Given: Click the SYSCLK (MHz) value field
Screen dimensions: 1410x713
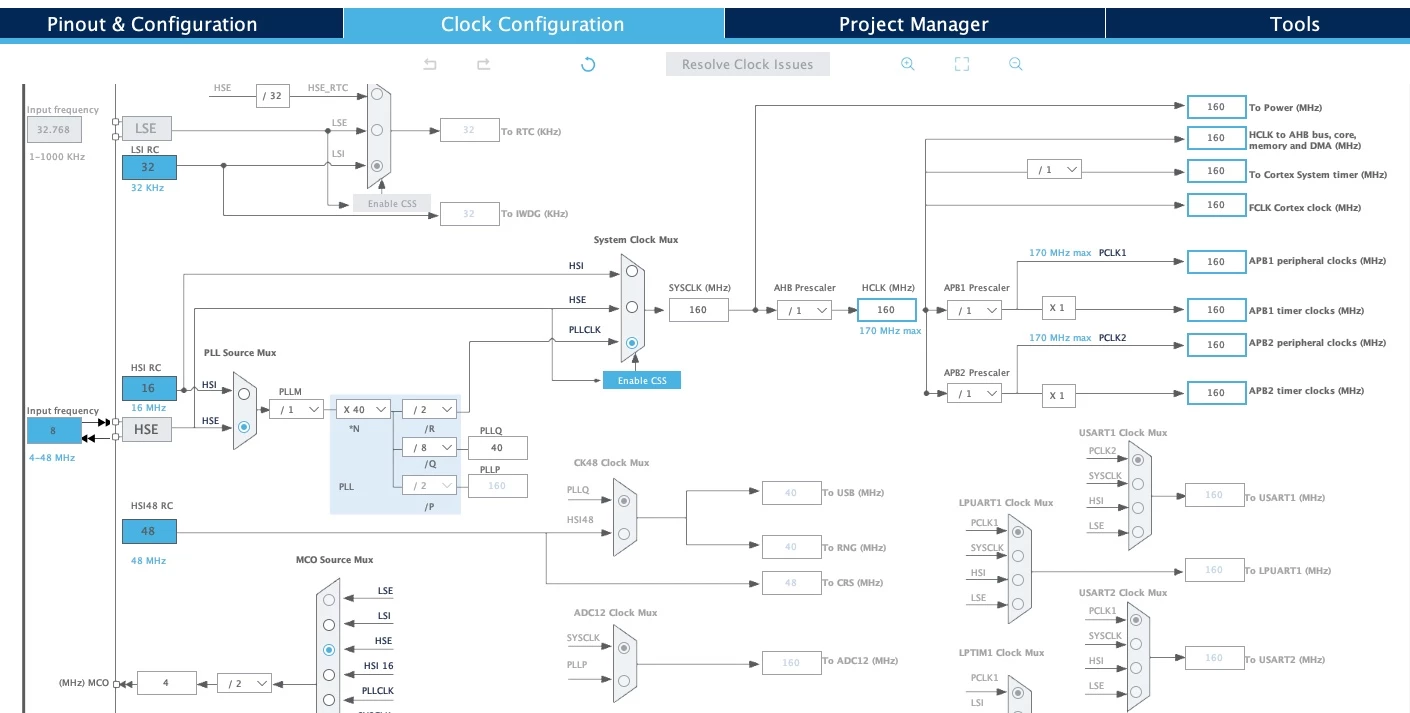Looking at the screenshot, I should tap(698, 310).
